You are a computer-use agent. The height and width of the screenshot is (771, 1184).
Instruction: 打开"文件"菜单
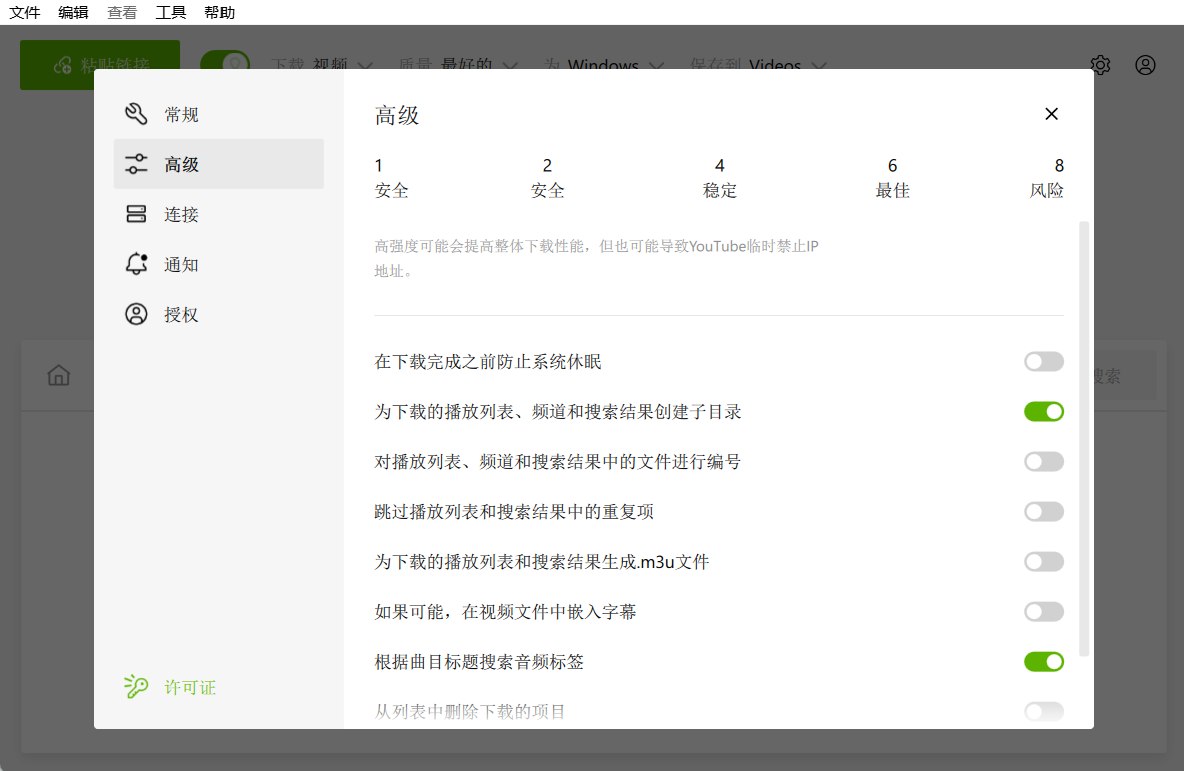25,13
